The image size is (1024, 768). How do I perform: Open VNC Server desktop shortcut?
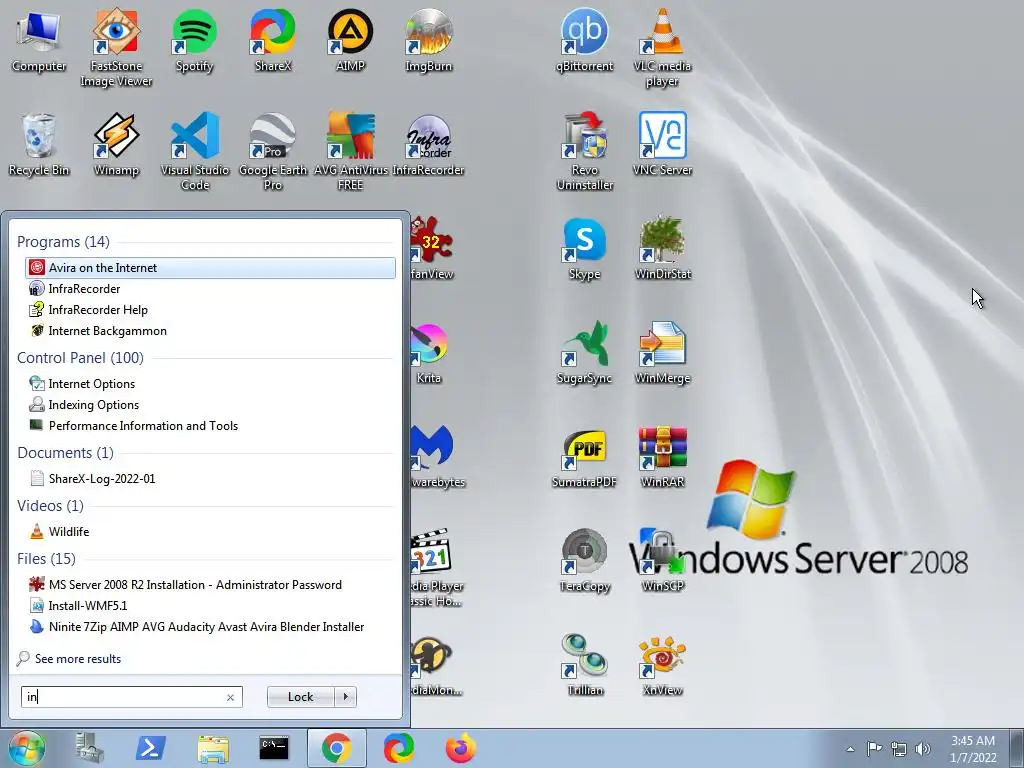click(x=662, y=145)
